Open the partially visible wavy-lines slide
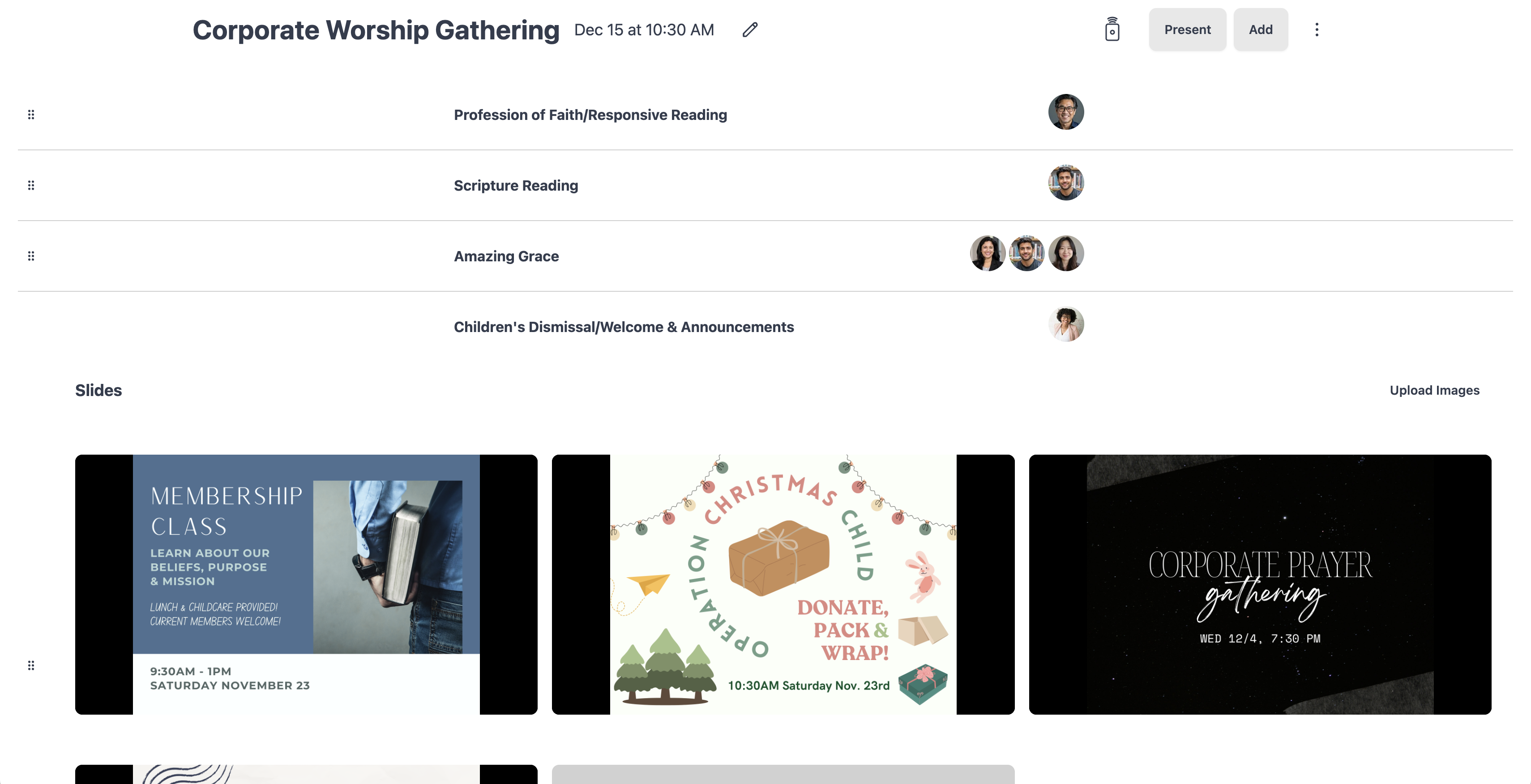 click(306, 774)
